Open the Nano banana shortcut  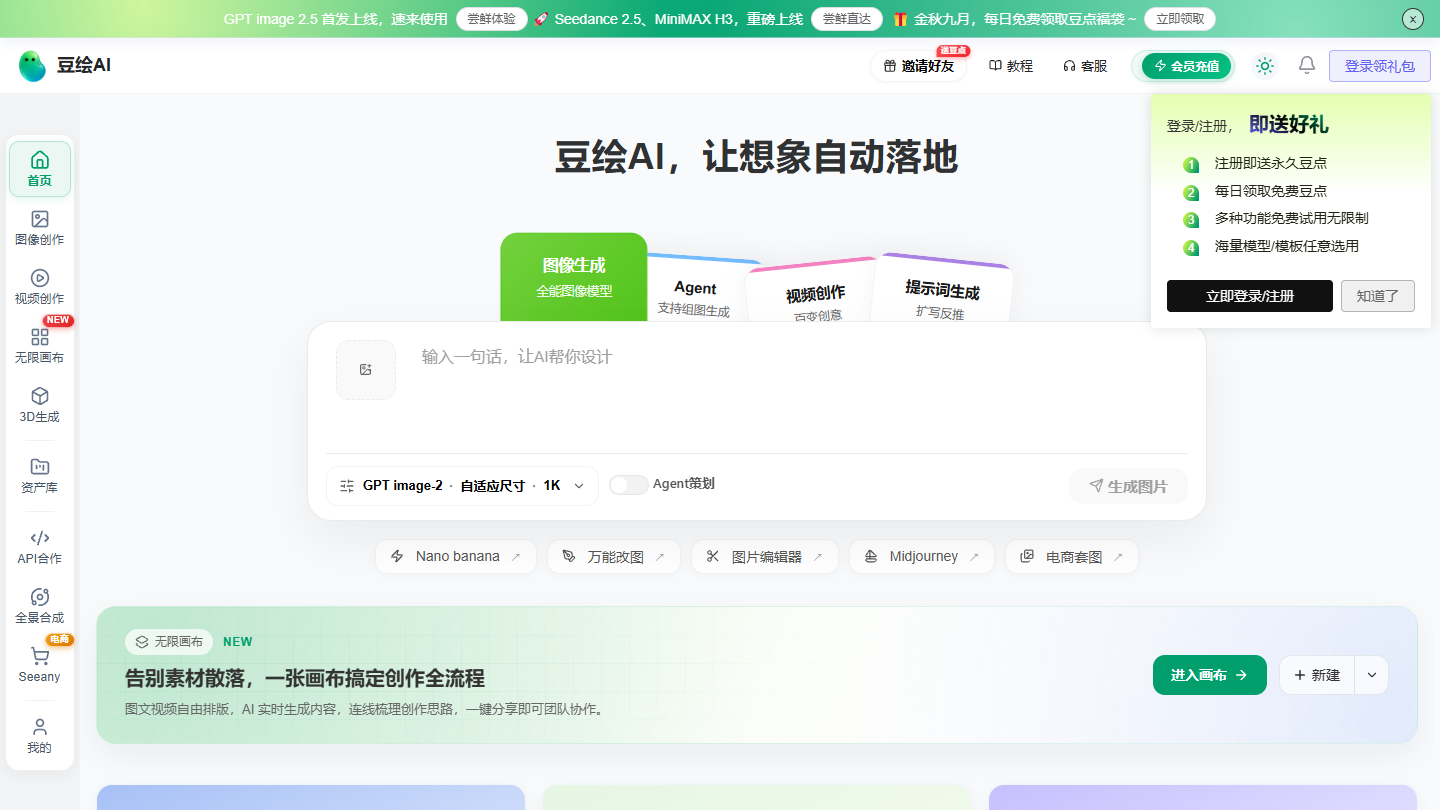[456, 557]
